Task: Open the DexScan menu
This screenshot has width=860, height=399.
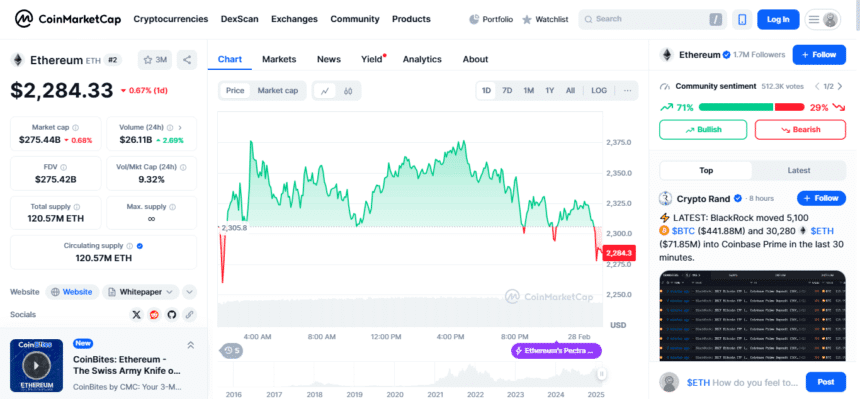Action: 240,19
